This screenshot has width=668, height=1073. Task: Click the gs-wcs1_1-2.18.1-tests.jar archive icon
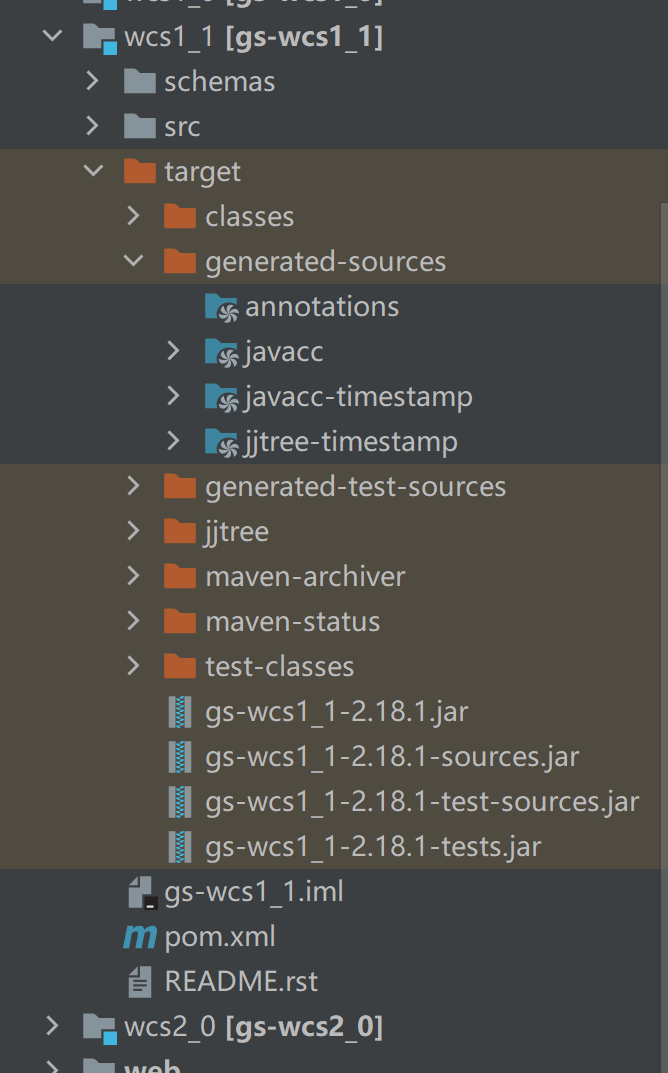180,847
